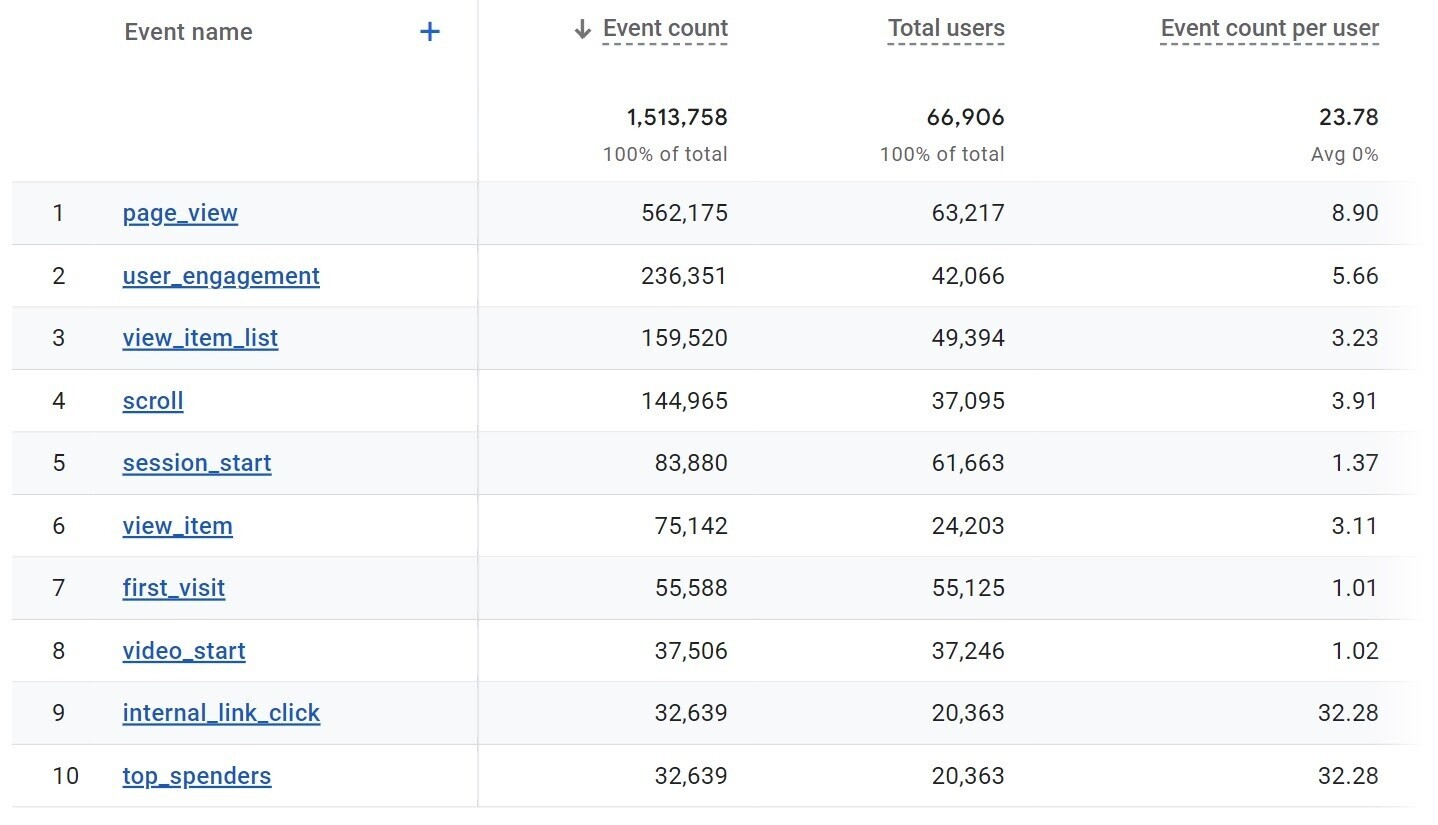Open the scroll event report

[x=152, y=401]
